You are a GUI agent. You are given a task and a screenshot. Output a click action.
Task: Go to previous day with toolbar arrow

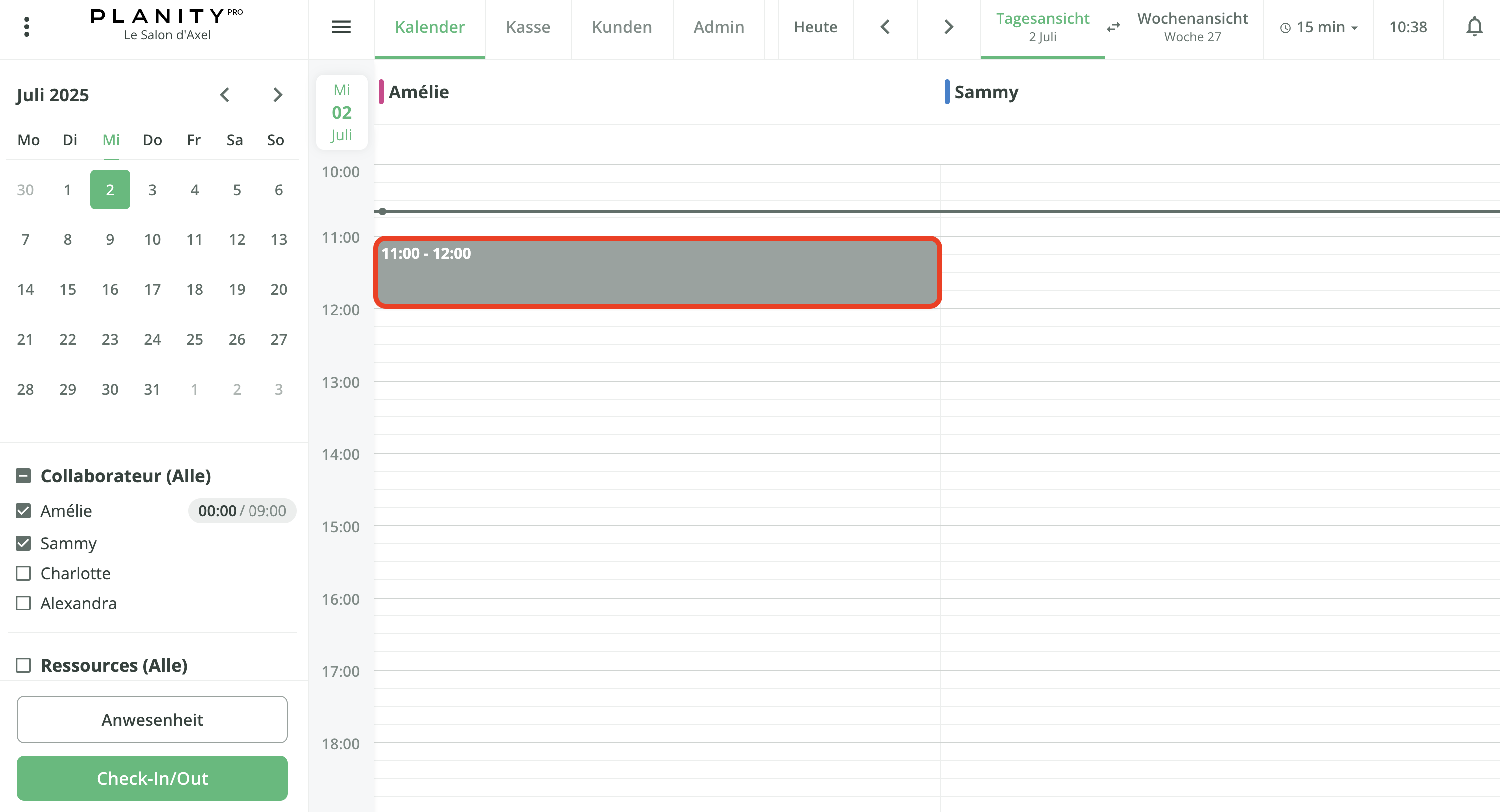point(885,27)
